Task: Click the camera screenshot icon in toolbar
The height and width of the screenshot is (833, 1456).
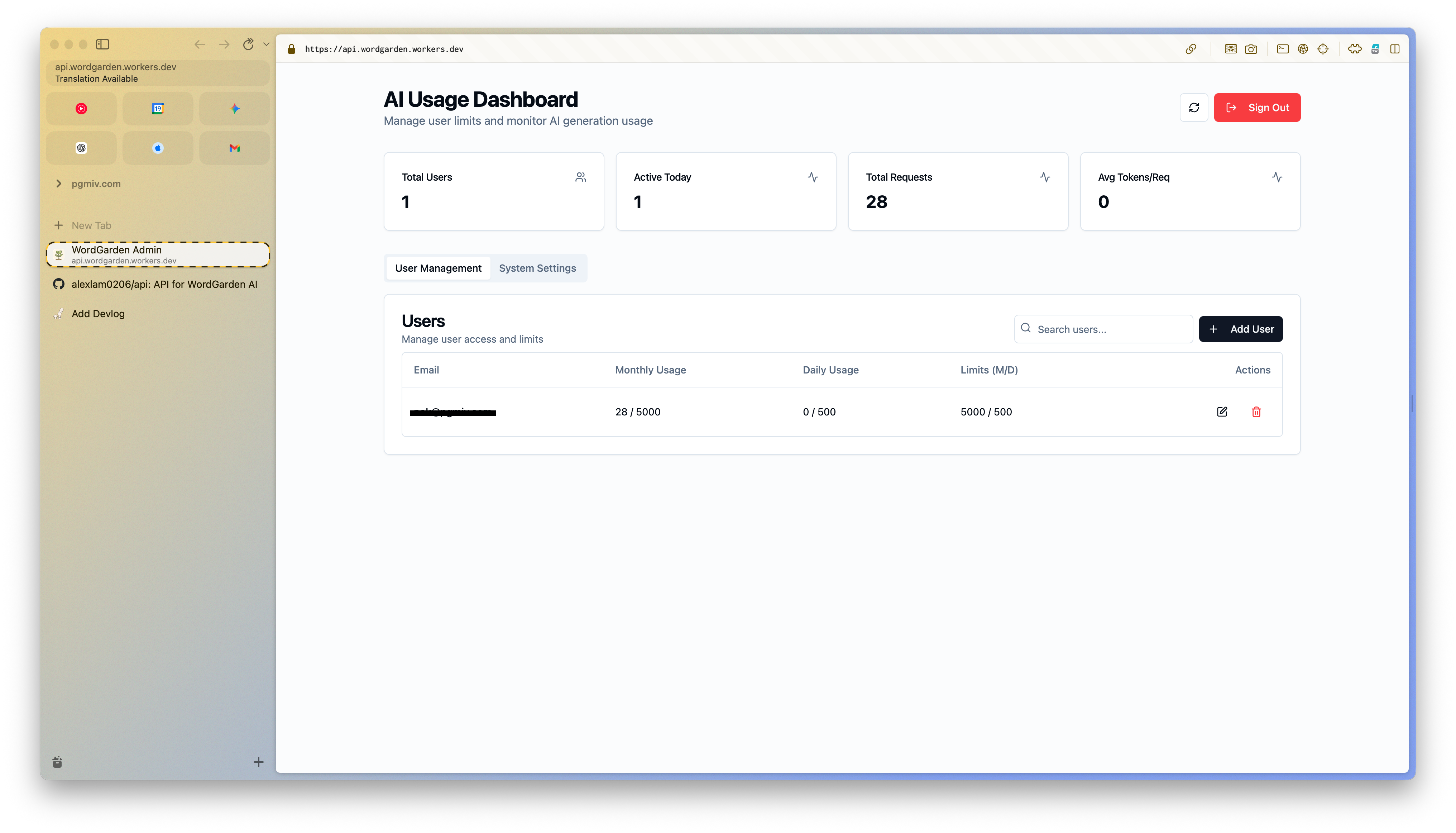Action: point(1251,49)
